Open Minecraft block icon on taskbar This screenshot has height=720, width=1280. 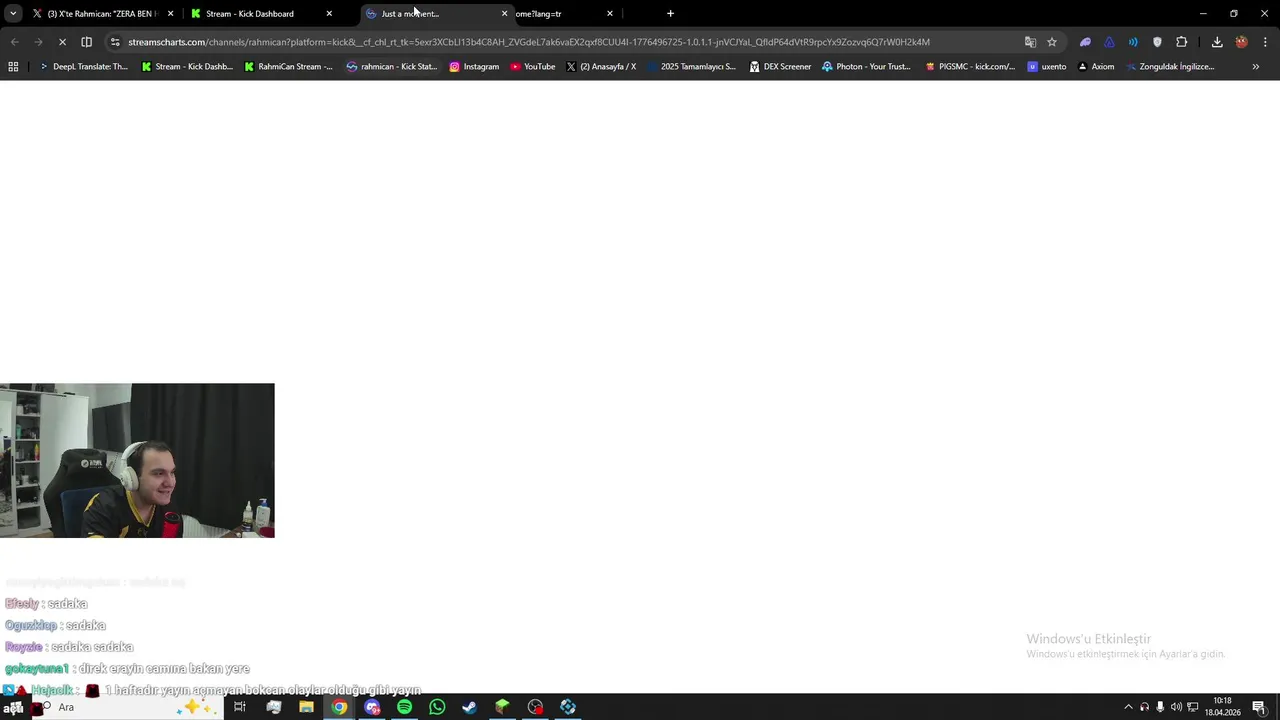click(x=502, y=707)
